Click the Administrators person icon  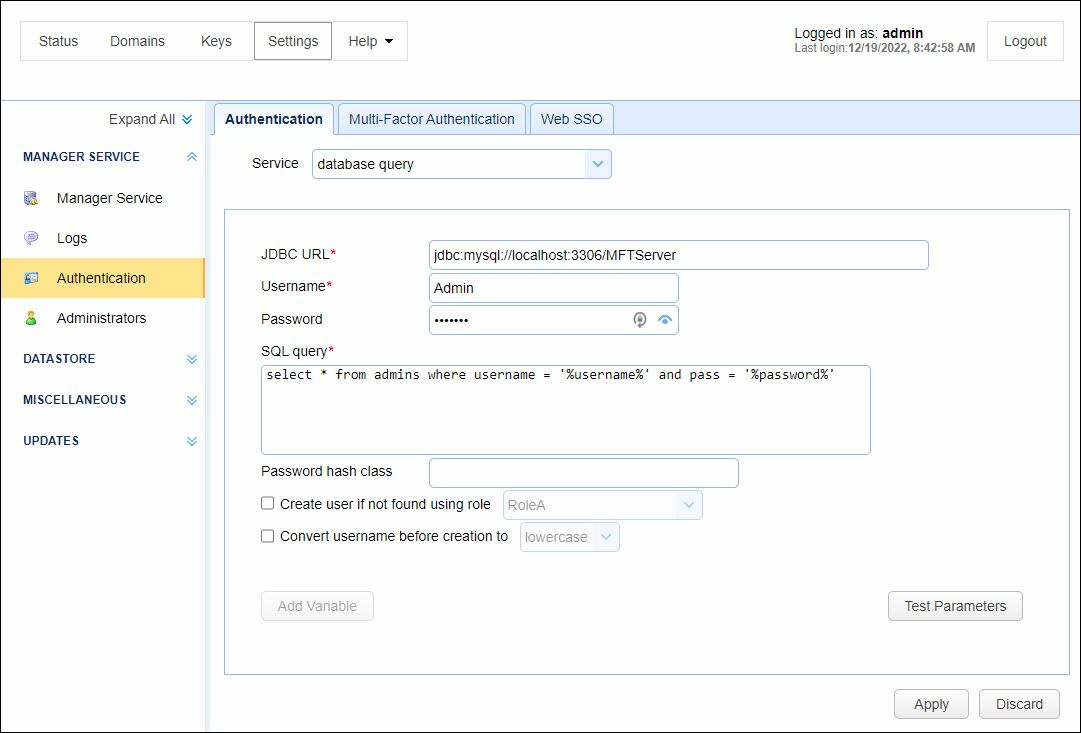[x=31, y=318]
